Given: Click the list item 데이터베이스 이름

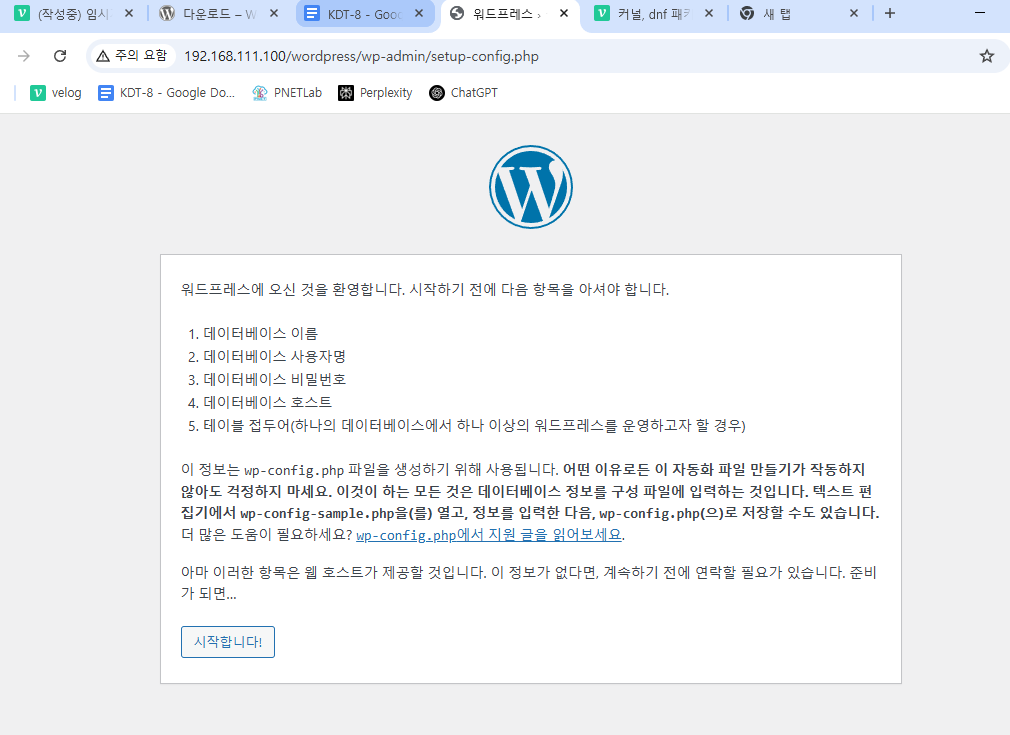Looking at the screenshot, I should pyautogui.click(x=261, y=333).
